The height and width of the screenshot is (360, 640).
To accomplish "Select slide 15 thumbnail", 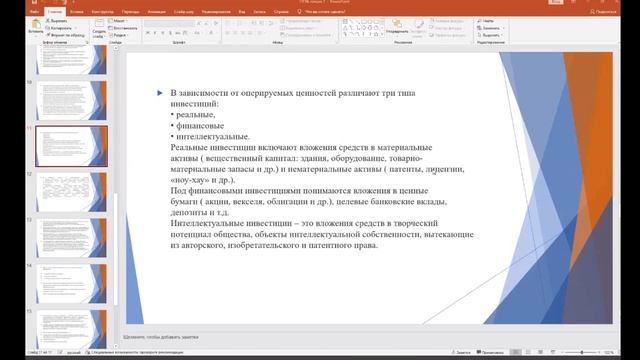I will coord(72,329).
